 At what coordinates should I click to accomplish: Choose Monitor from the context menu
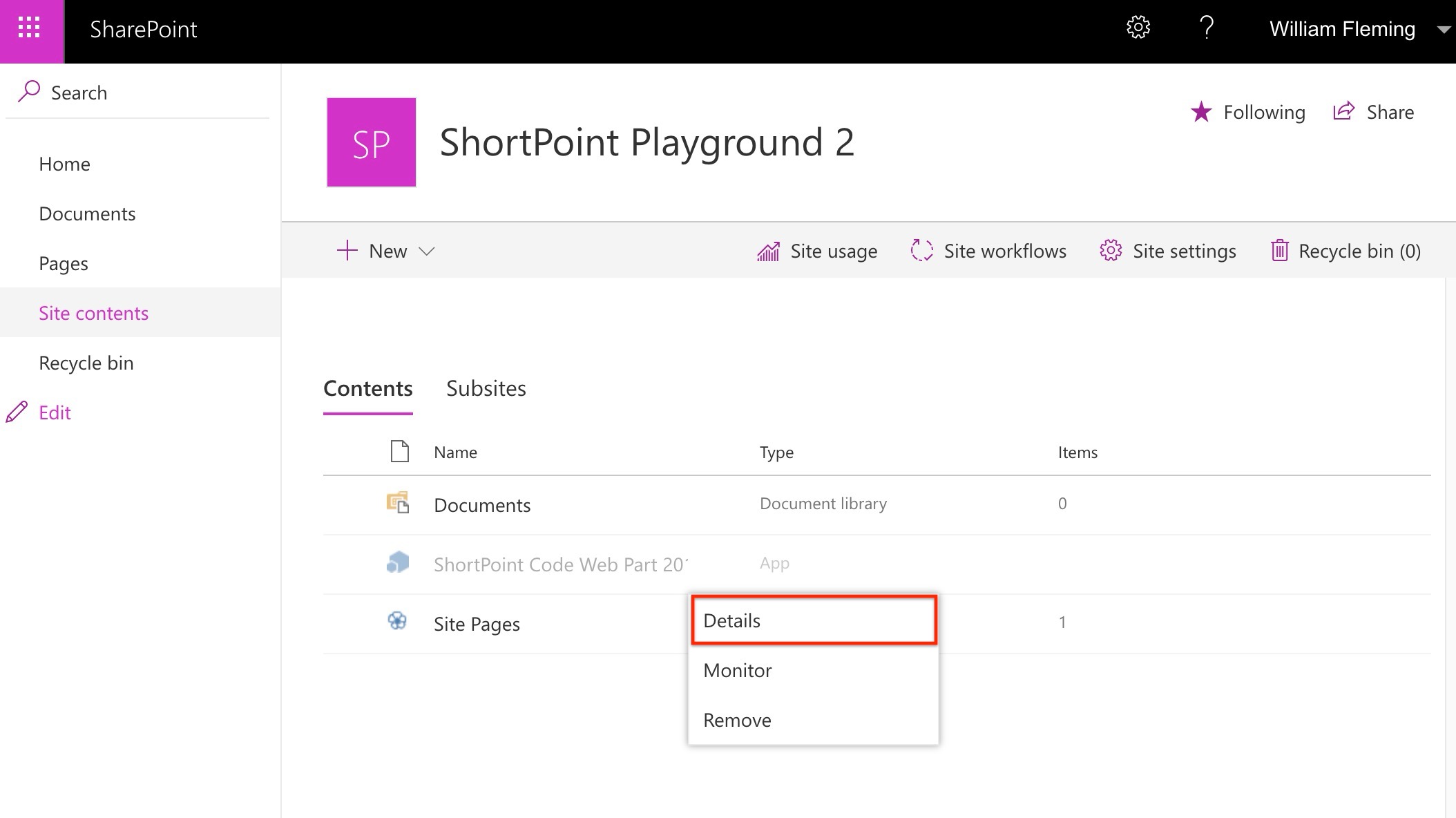point(738,670)
